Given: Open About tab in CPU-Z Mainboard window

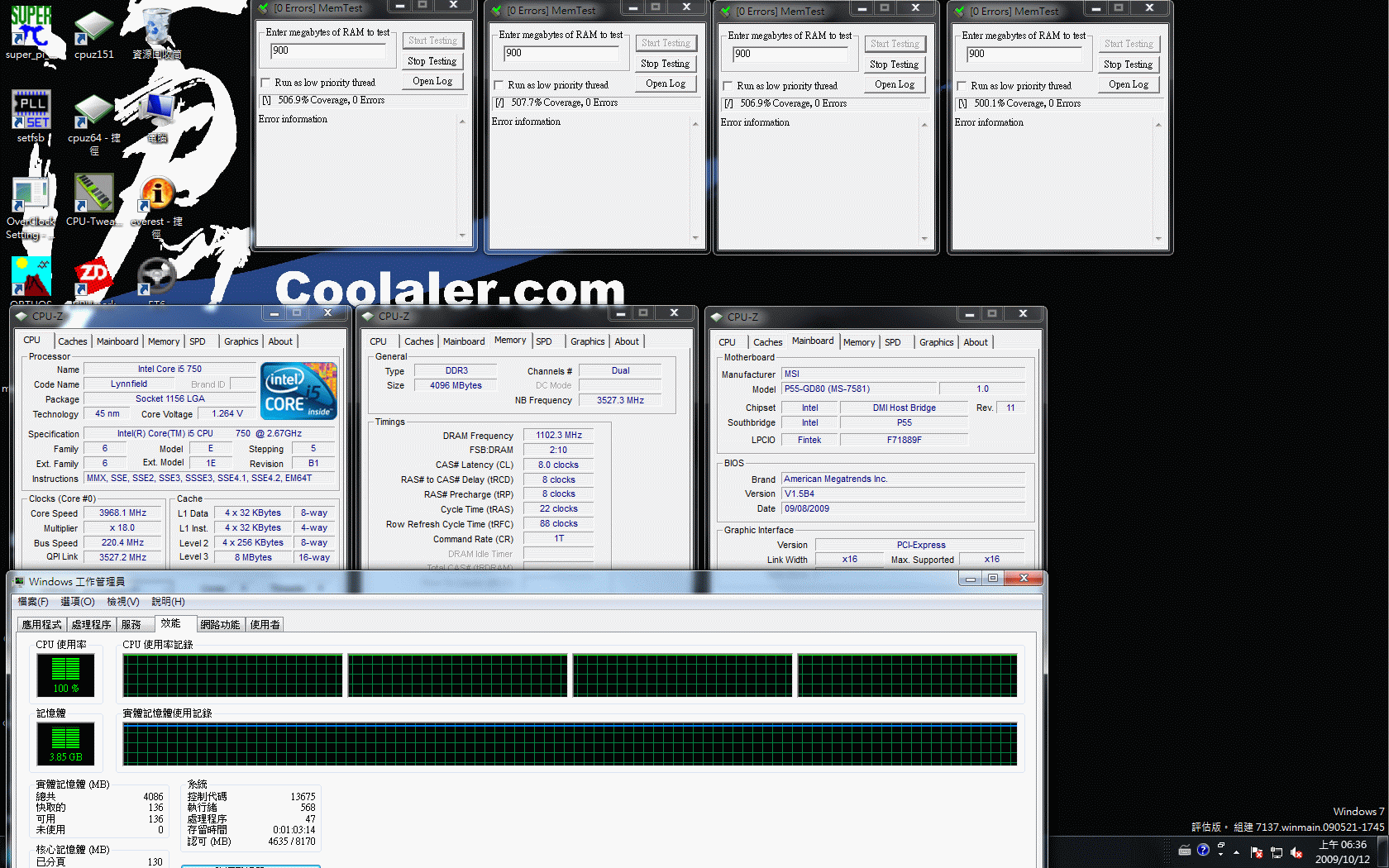Looking at the screenshot, I should 976,342.
